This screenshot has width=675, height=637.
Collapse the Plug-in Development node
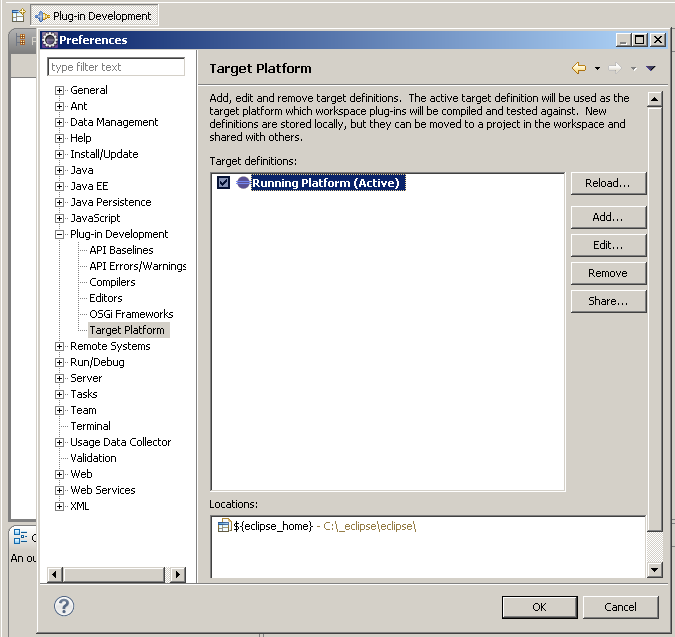pos(59,235)
